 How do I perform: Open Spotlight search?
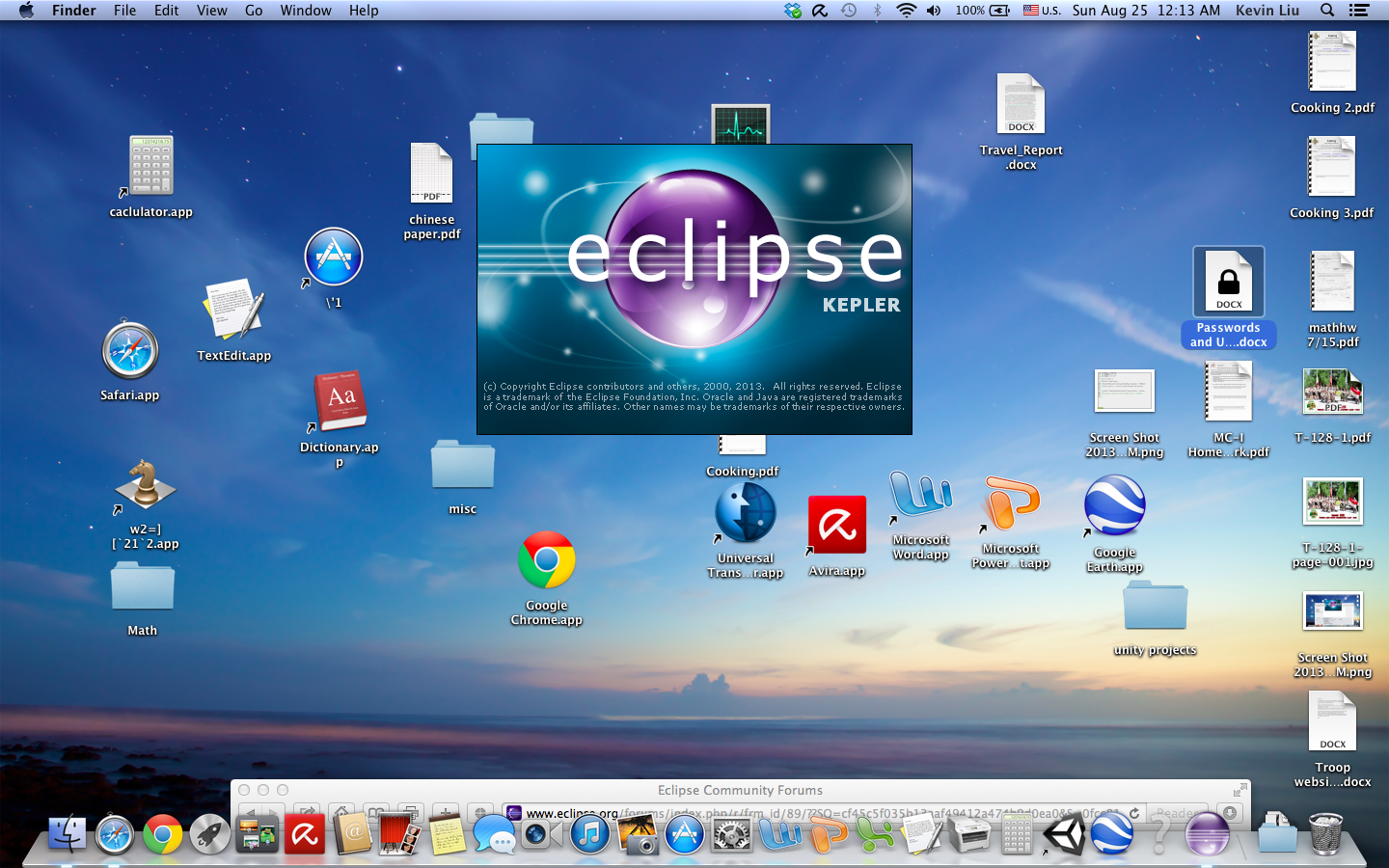click(x=1327, y=11)
